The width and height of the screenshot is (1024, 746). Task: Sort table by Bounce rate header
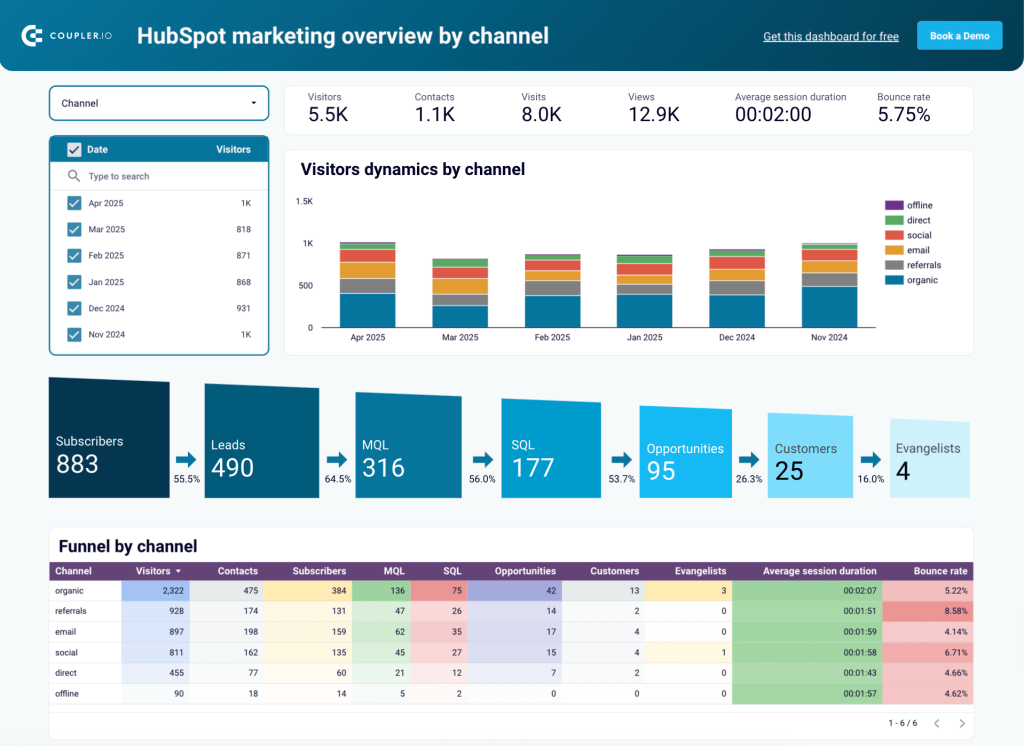click(940, 571)
